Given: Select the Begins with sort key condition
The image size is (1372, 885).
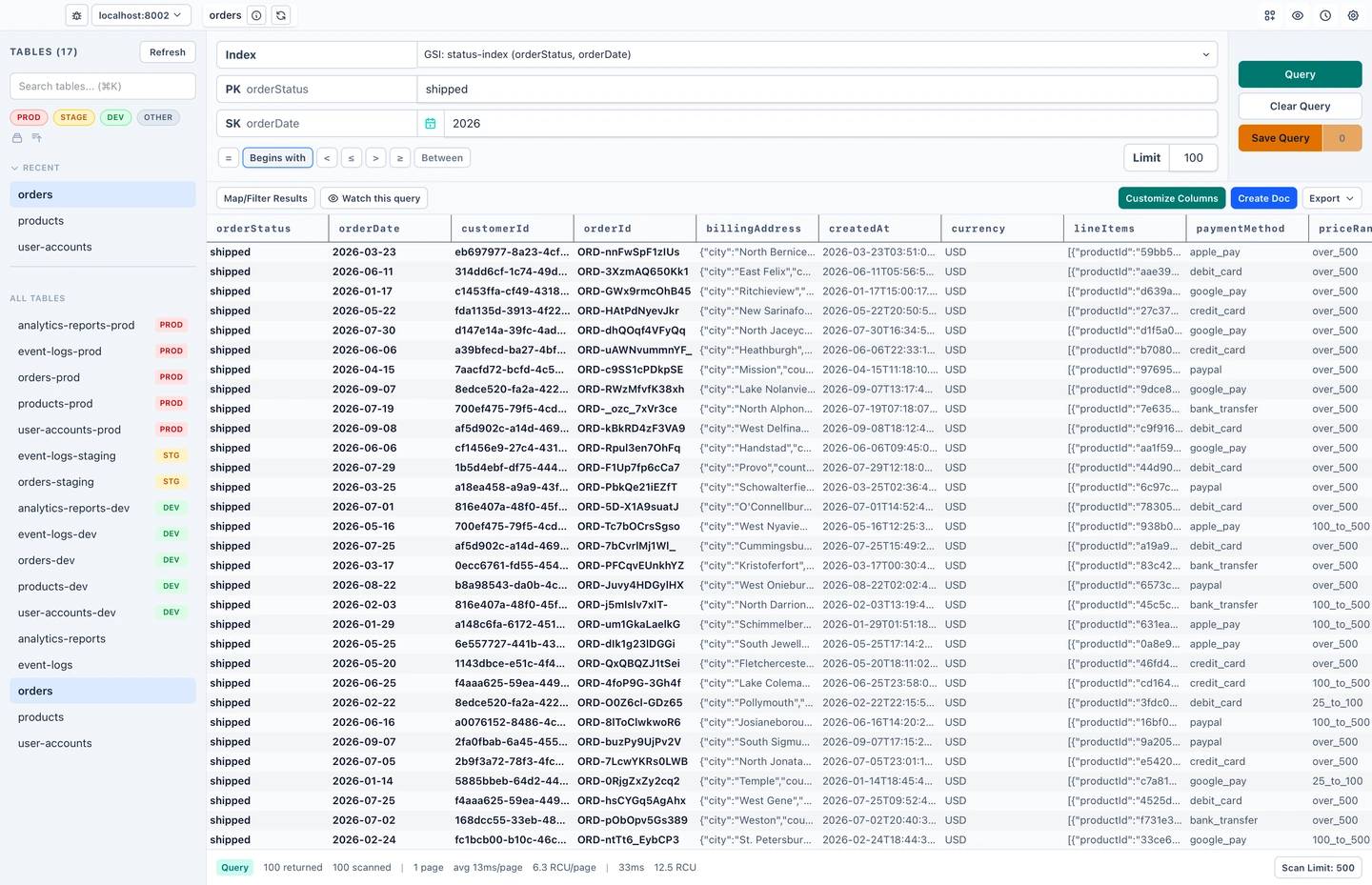Looking at the screenshot, I should 277,158.
